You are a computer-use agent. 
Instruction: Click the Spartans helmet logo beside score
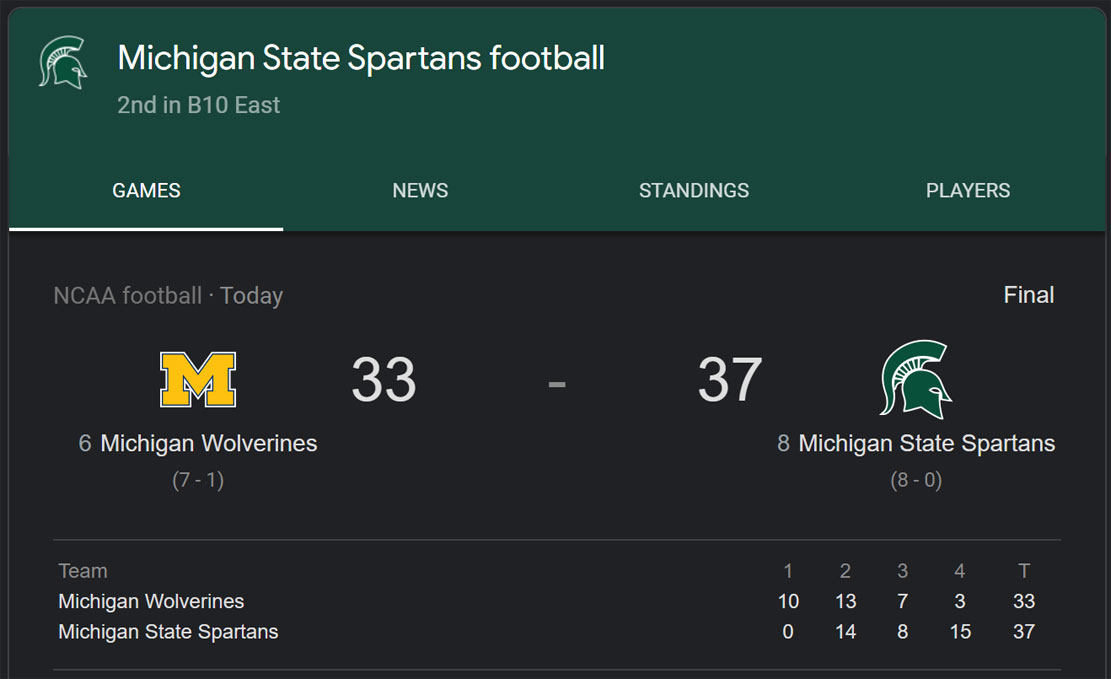pos(916,379)
